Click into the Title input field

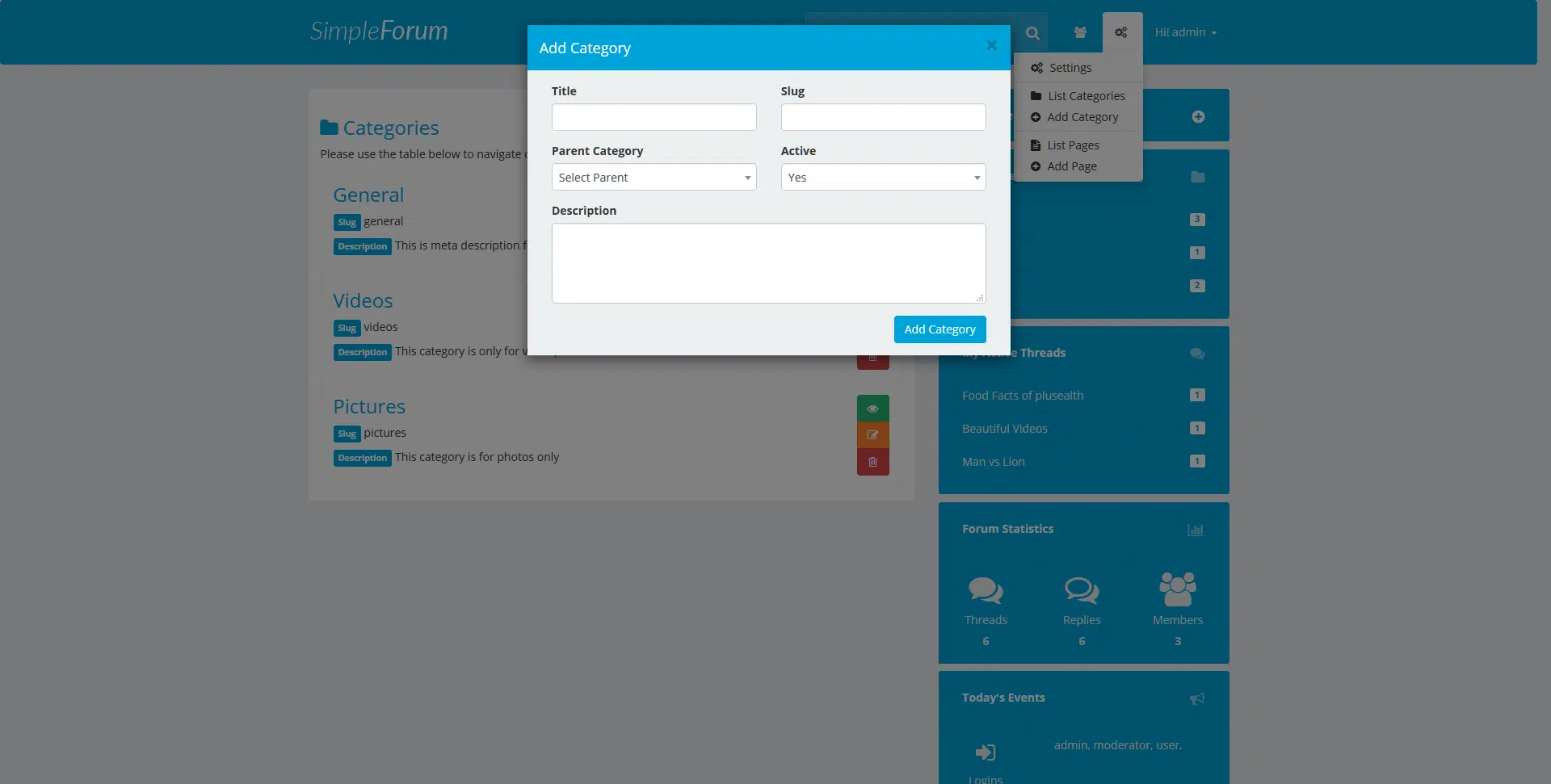point(654,117)
